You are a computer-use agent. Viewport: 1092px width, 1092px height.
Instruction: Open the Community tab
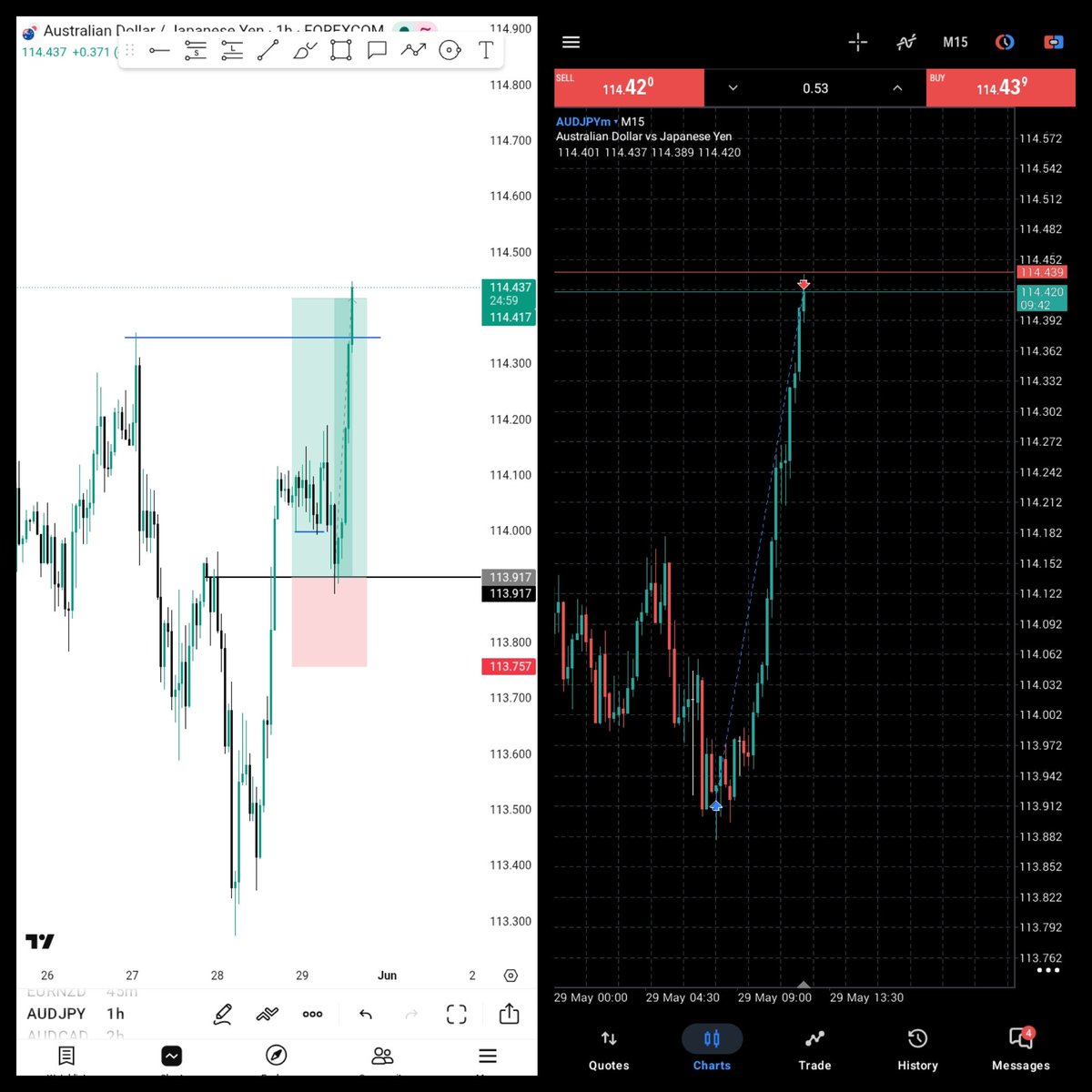pos(382,1056)
